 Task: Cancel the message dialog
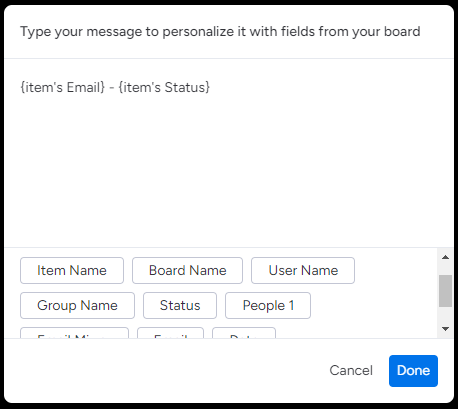coord(351,371)
